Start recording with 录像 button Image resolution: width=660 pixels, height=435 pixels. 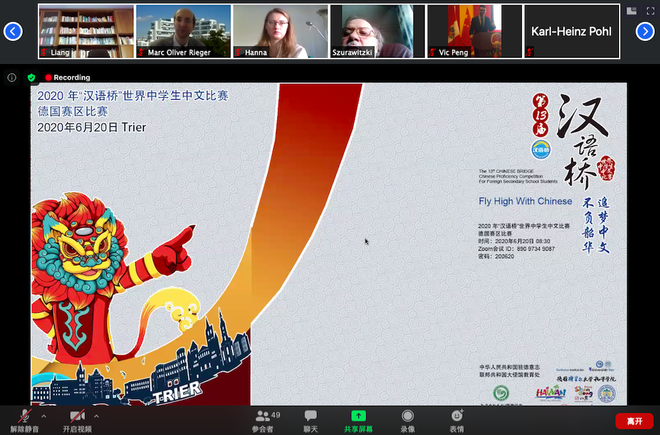(407, 421)
